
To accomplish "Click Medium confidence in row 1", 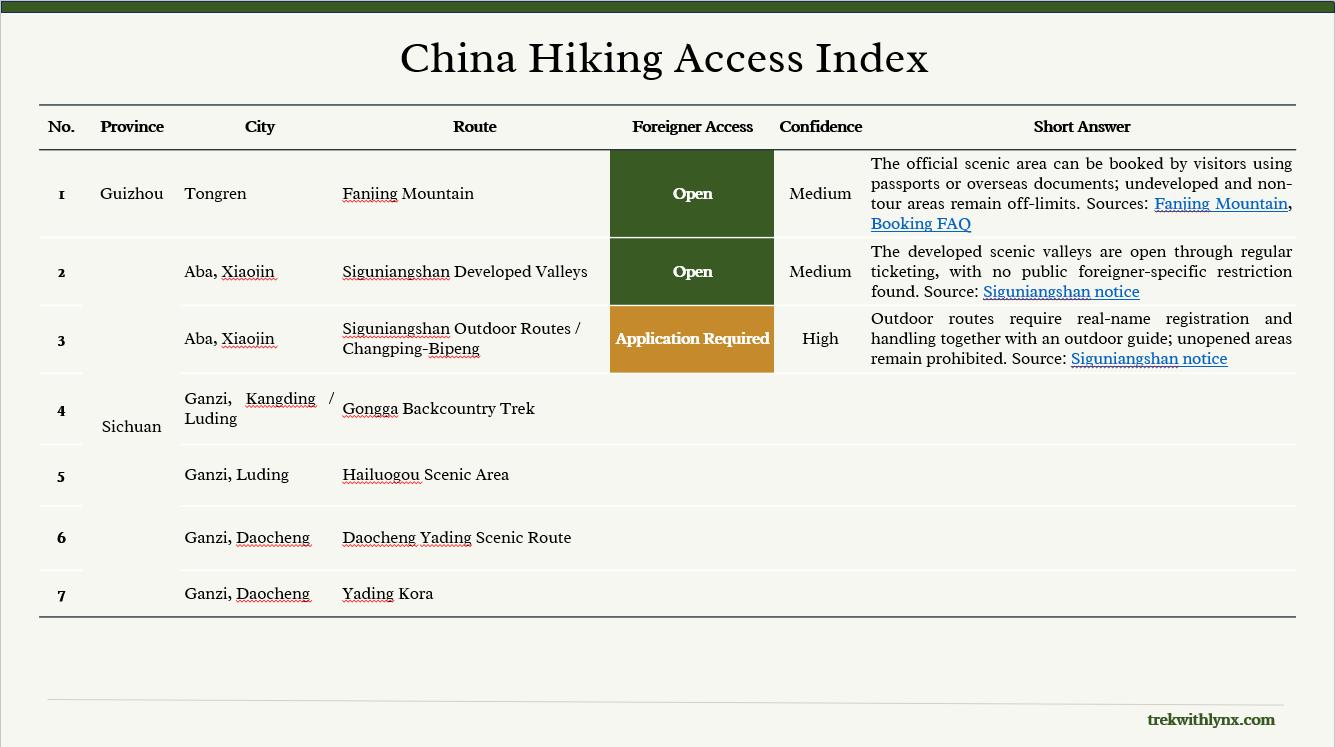I will [820, 194].
